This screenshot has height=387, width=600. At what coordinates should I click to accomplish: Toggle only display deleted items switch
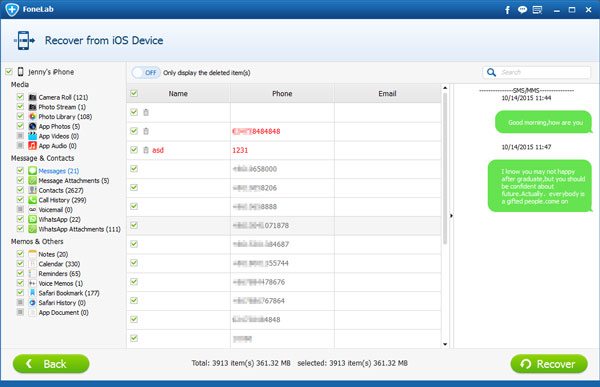[x=146, y=73]
